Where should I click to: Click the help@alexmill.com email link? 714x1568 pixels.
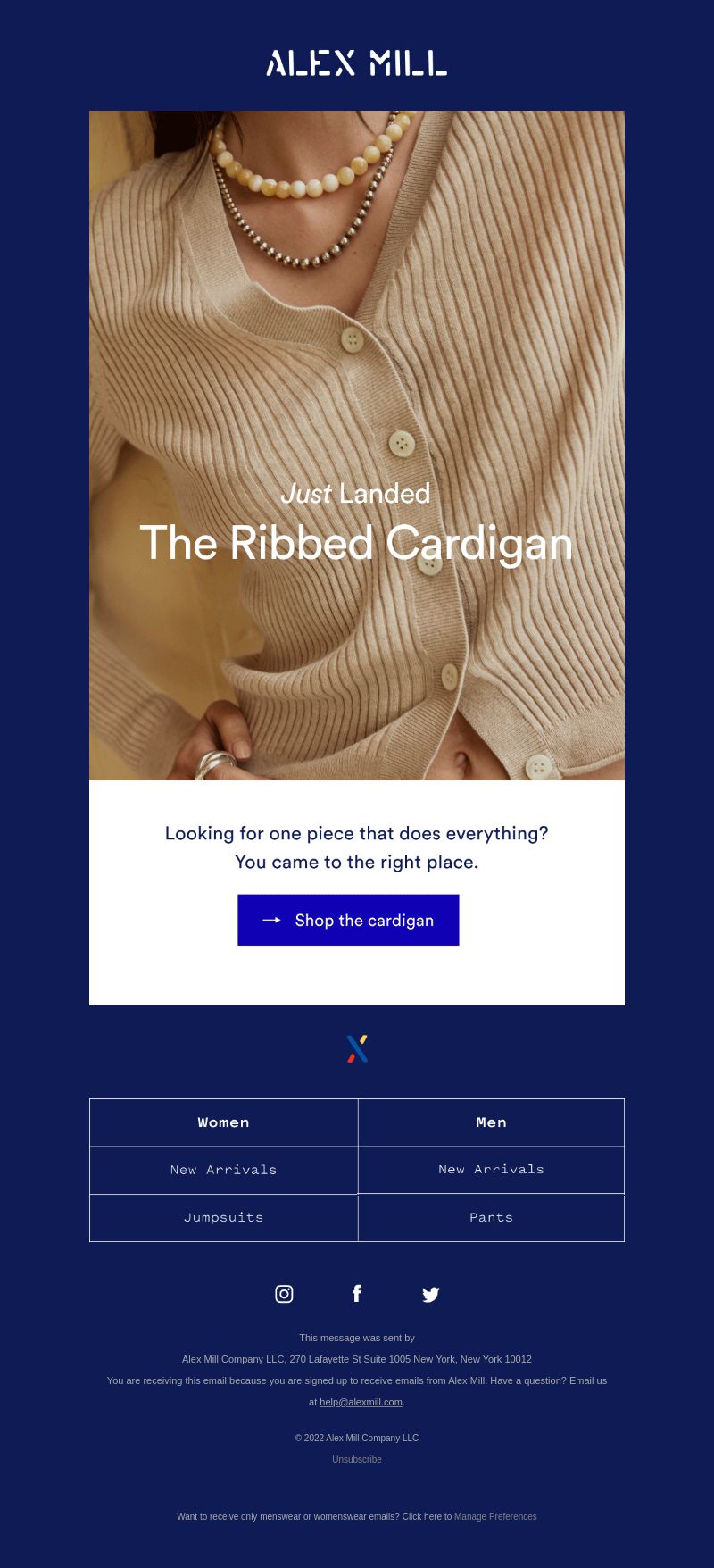pos(361,1402)
